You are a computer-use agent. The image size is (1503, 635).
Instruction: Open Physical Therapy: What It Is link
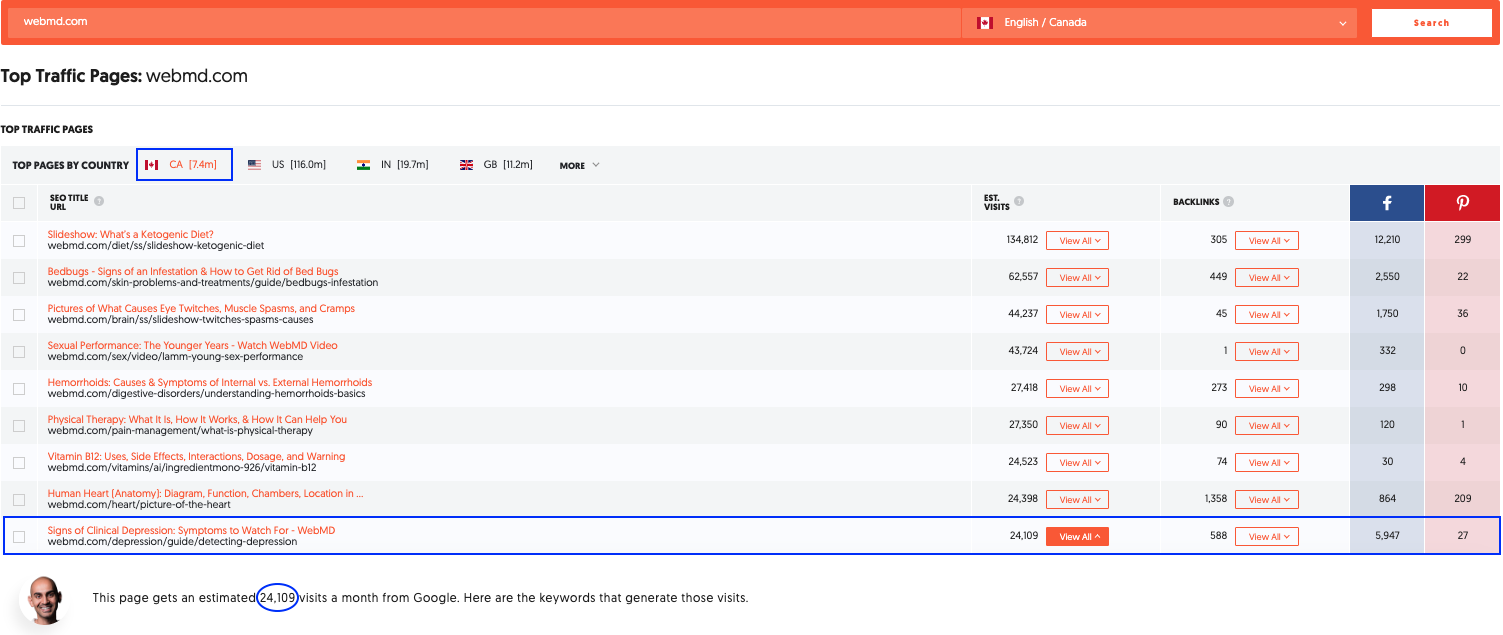coord(198,420)
